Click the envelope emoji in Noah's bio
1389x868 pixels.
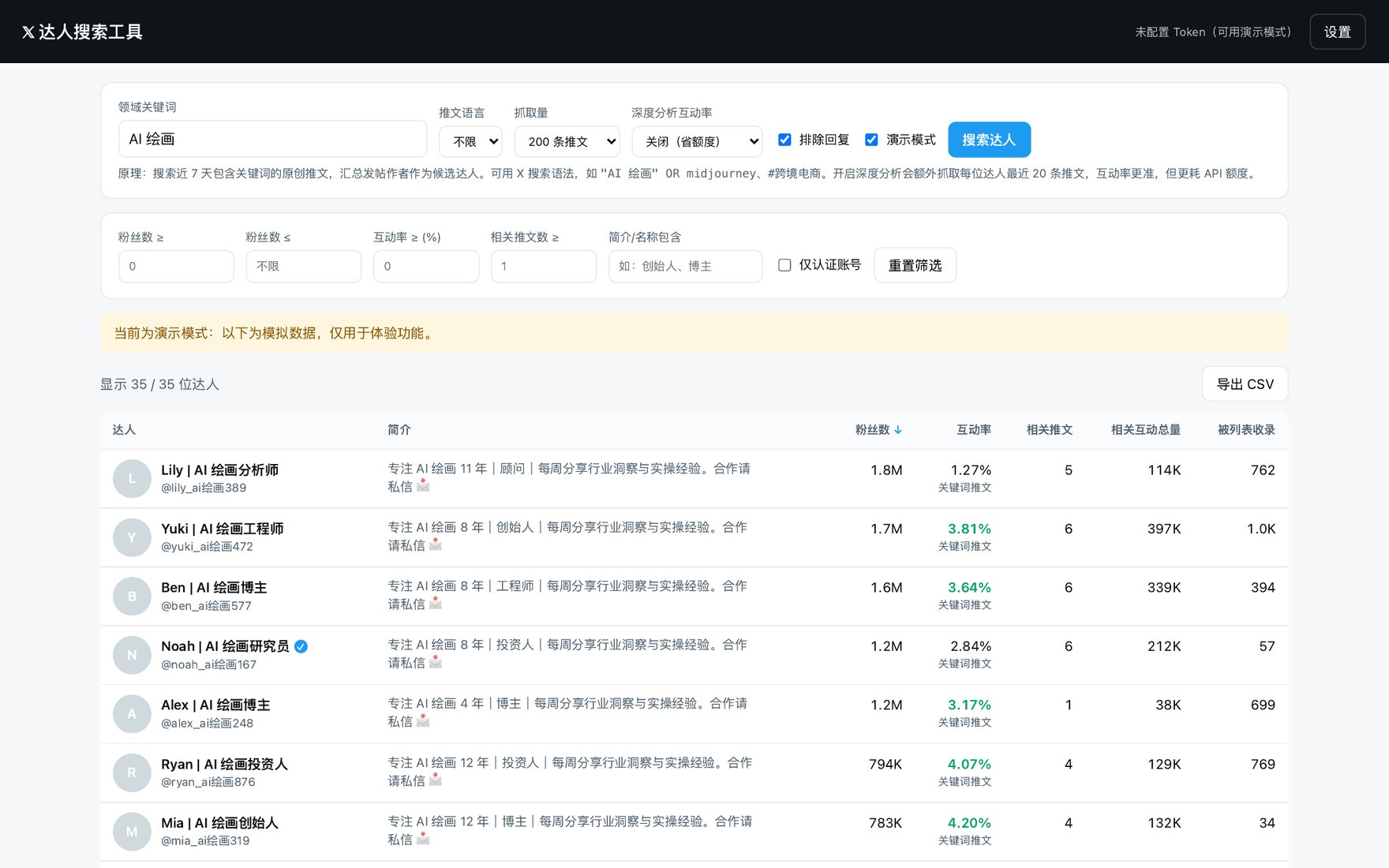pyautogui.click(x=436, y=663)
